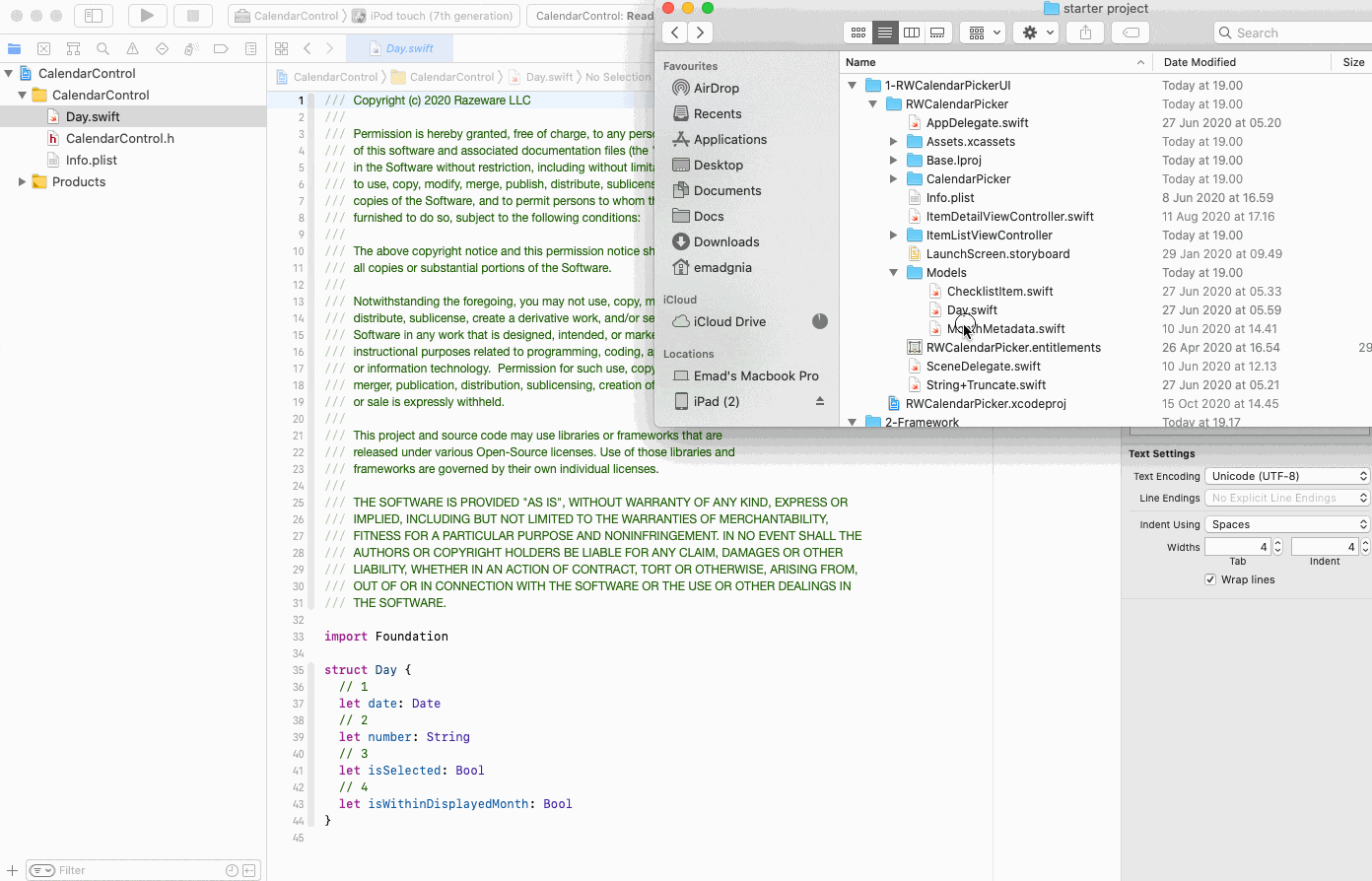
Task: Sort Finder list by Name column
Action: pos(995,62)
